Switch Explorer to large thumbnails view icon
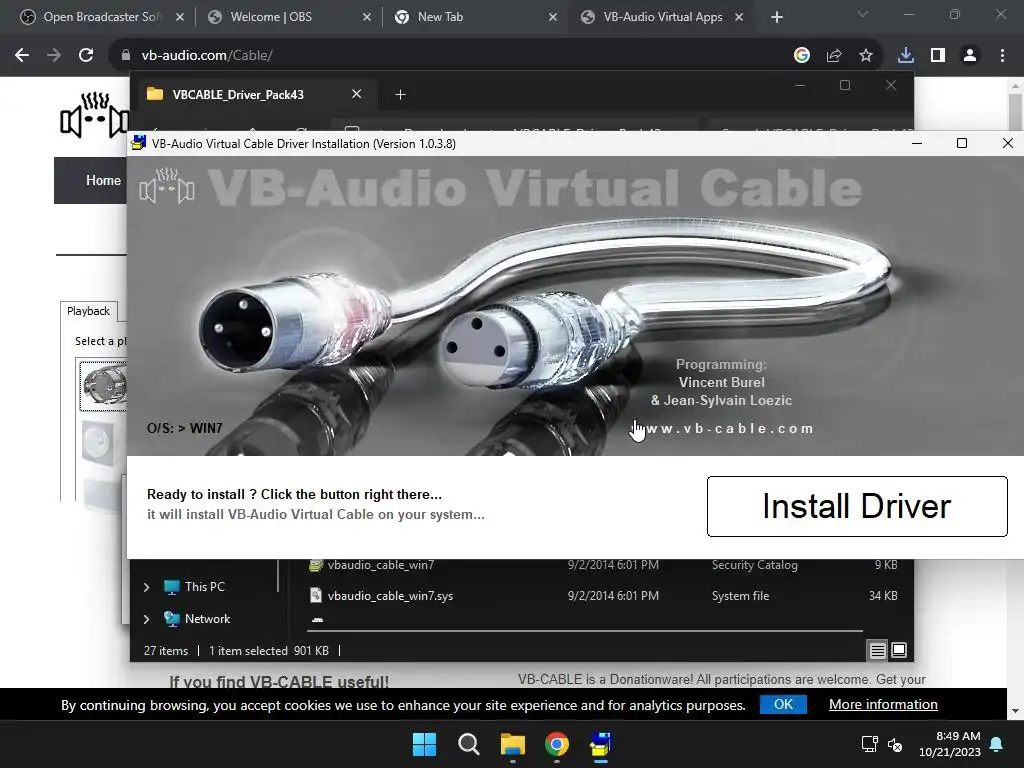The image size is (1024, 768). (899, 650)
